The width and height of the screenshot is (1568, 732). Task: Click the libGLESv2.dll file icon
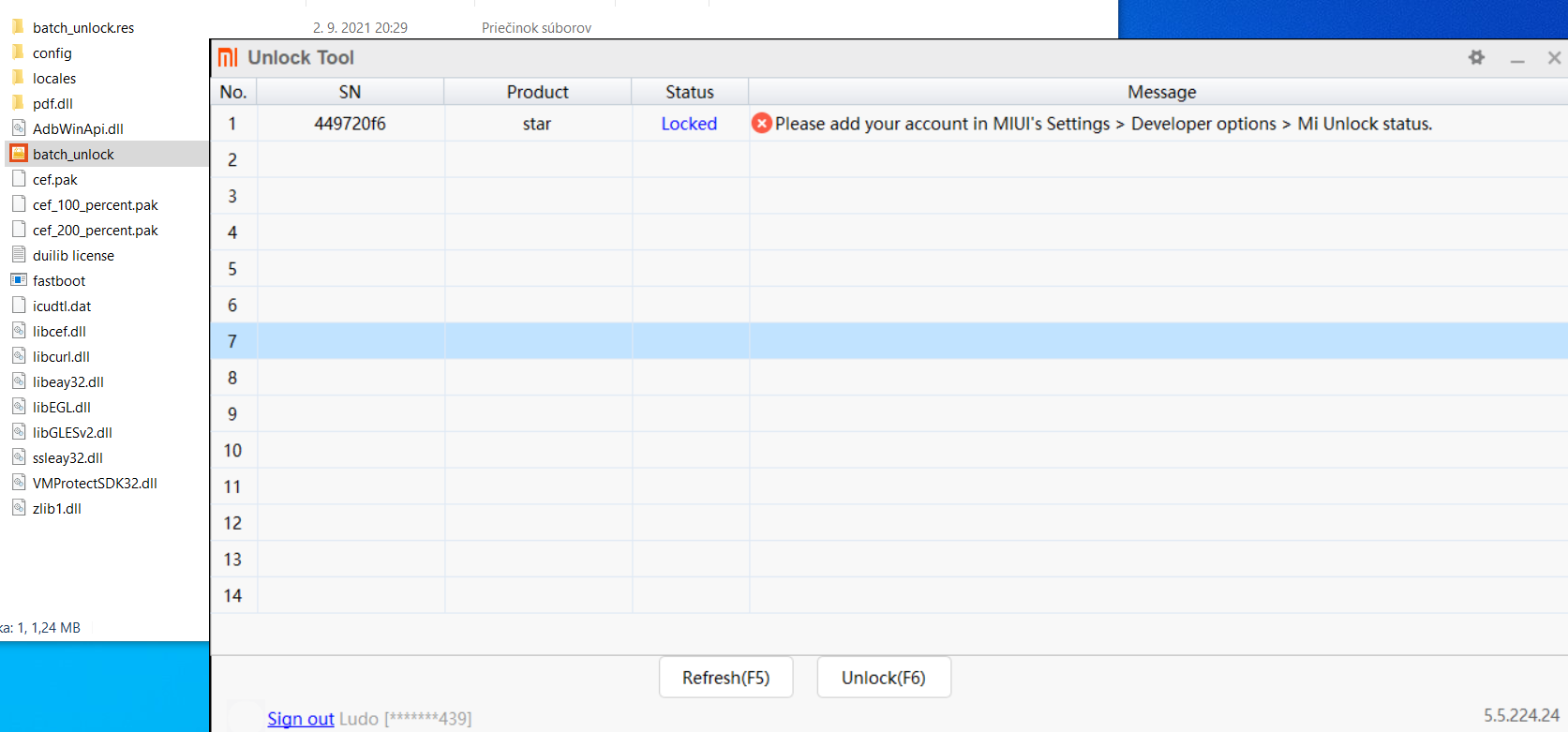point(18,432)
